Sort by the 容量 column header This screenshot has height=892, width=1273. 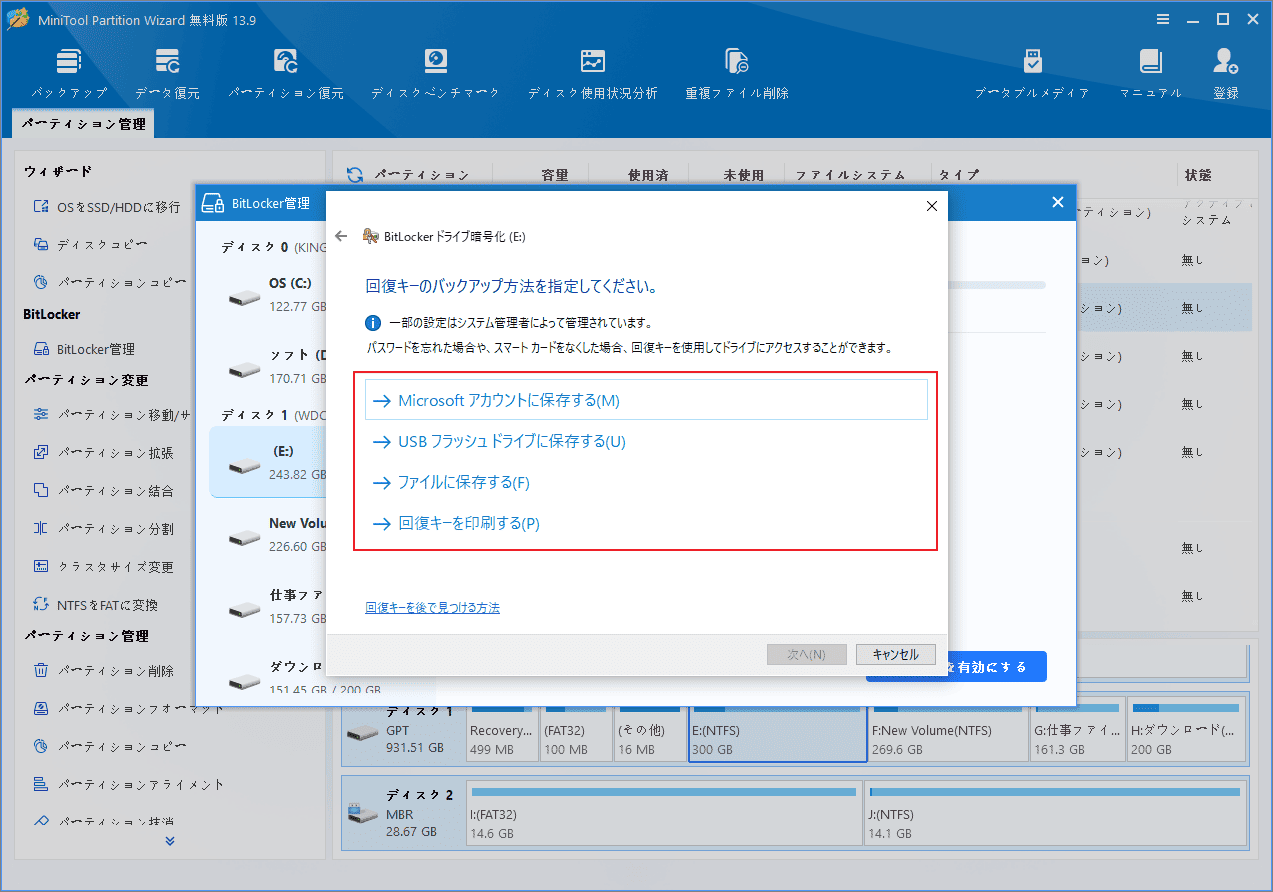(x=554, y=175)
